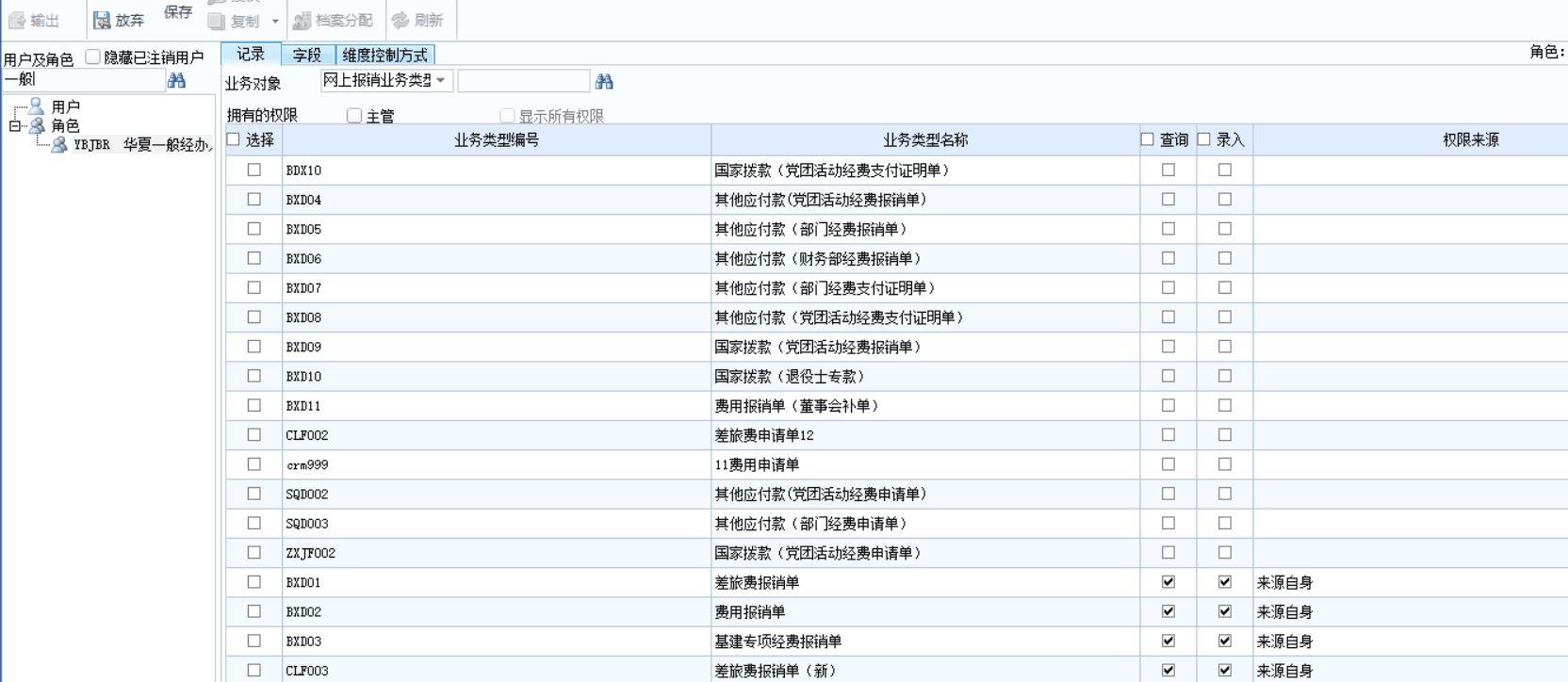Select the 用户 node in the tree
Screen dimensions: 1568x682
(x=65, y=106)
